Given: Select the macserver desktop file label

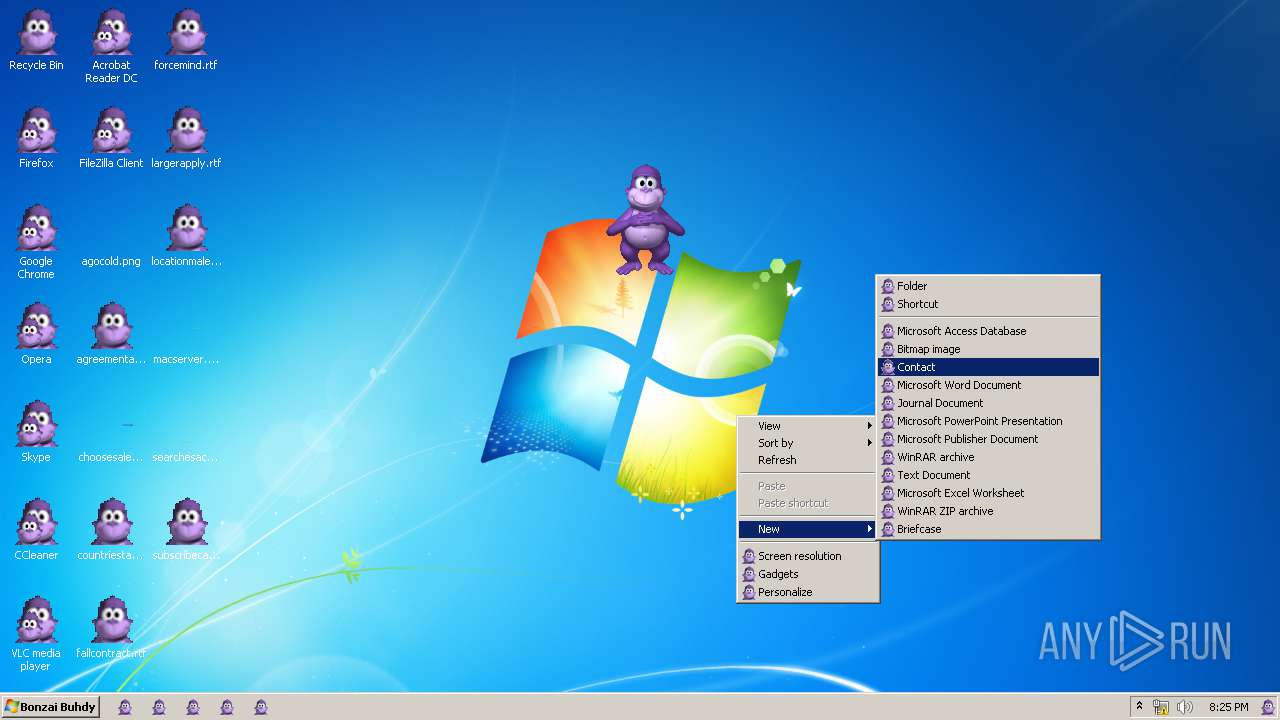Looking at the screenshot, I should click(x=186, y=359).
